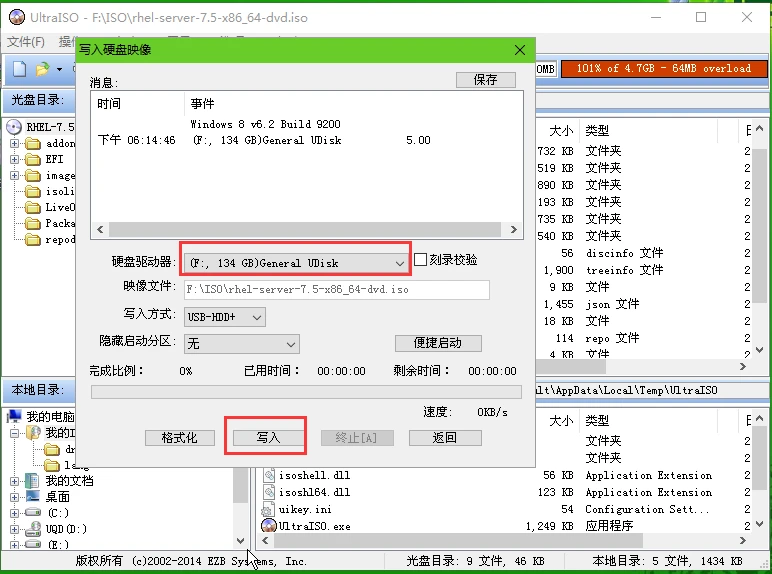Click the 映像文件 path field
Screen dimensions: 772x574
tap(337, 289)
